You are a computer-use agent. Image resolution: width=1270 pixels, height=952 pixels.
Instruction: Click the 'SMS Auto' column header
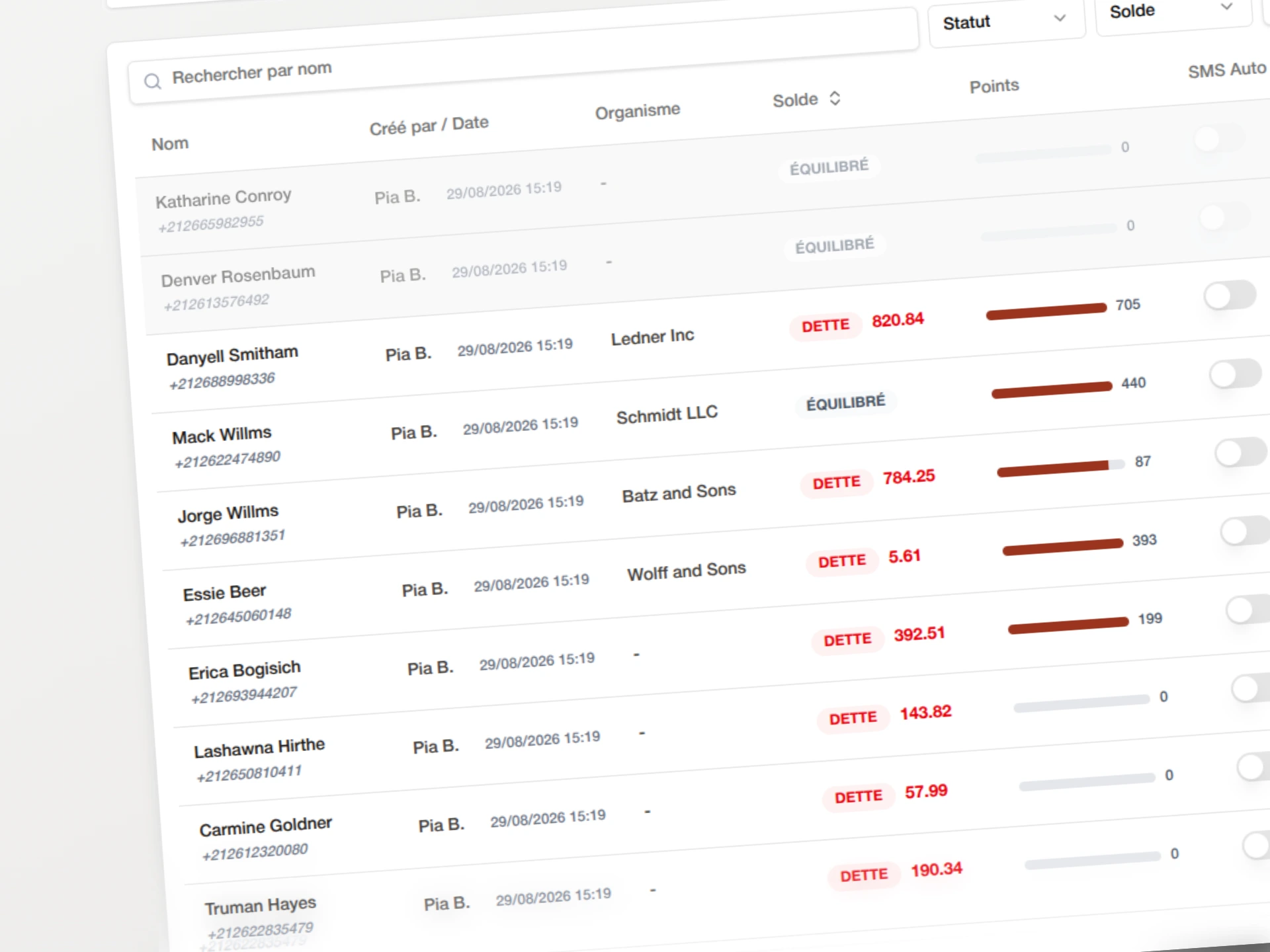pyautogui.click(x=1227, y=69)
